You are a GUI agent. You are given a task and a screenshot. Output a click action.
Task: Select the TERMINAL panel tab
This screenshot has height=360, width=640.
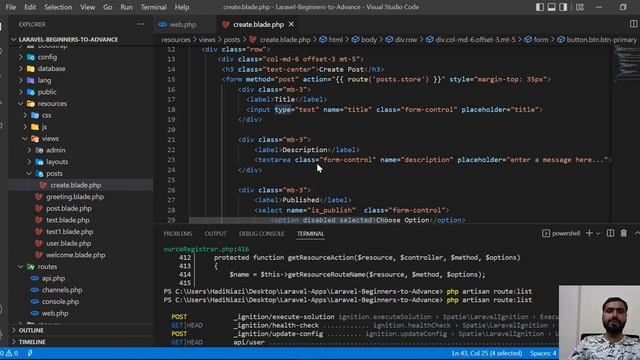point(311,234)
